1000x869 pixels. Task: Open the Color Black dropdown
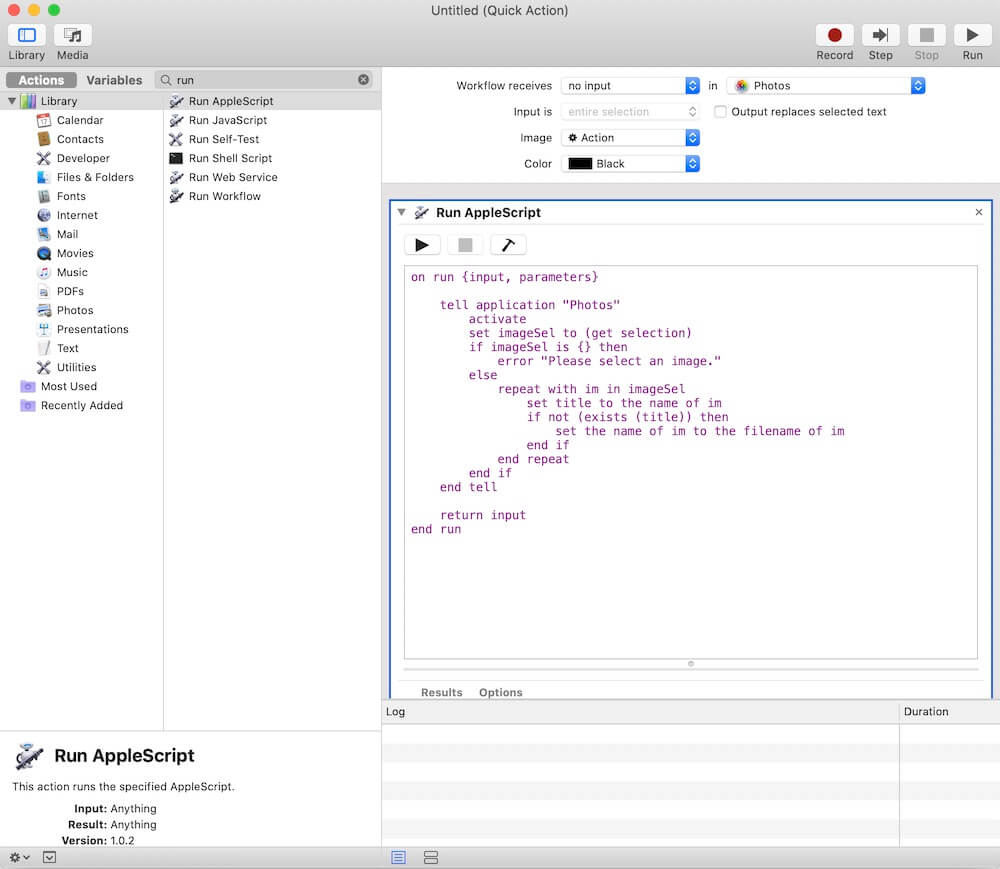(630, 164)
